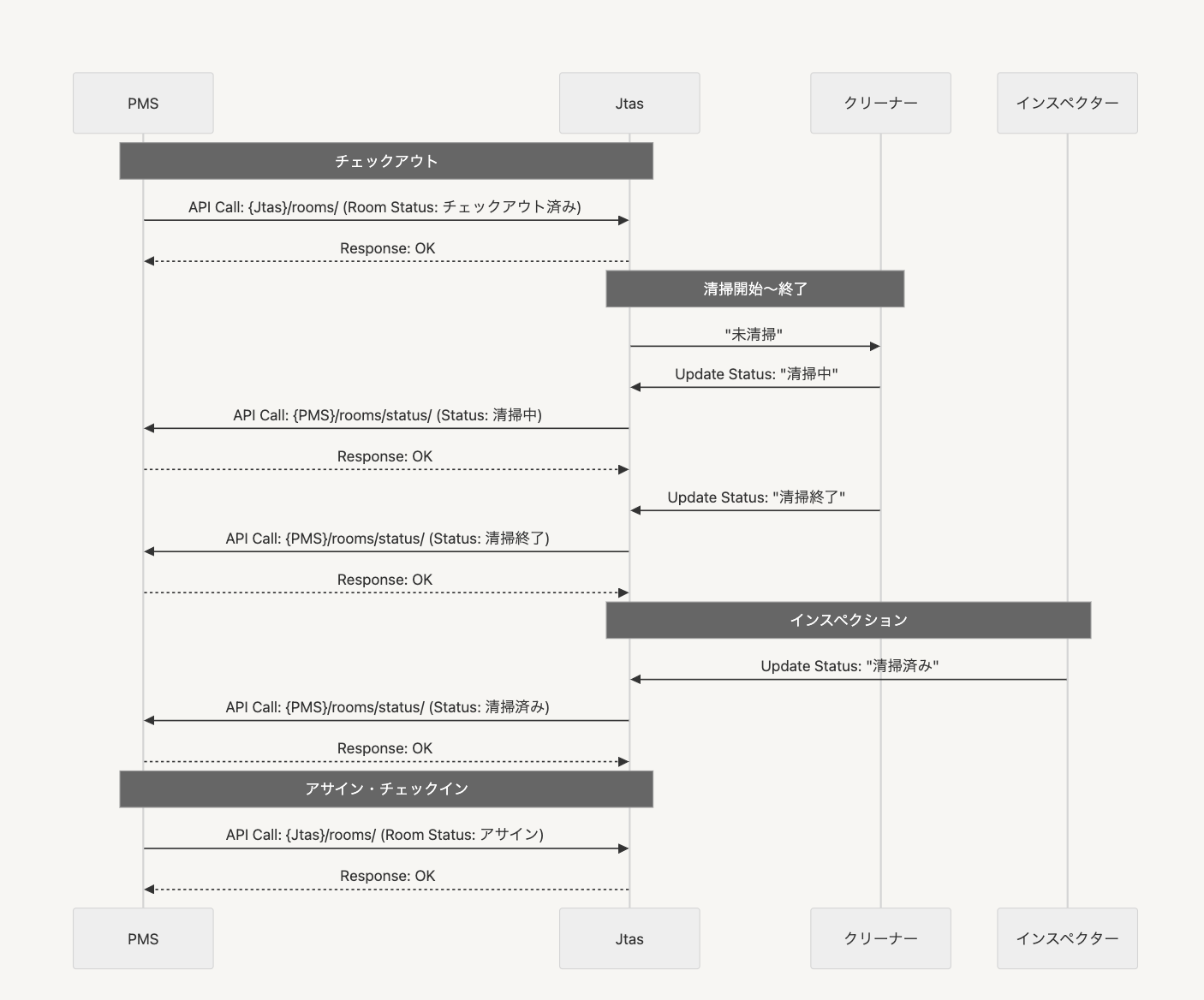Click API Call label with Status: 清掃中
Screen dimensions: 1204x1000
point(387,415)
